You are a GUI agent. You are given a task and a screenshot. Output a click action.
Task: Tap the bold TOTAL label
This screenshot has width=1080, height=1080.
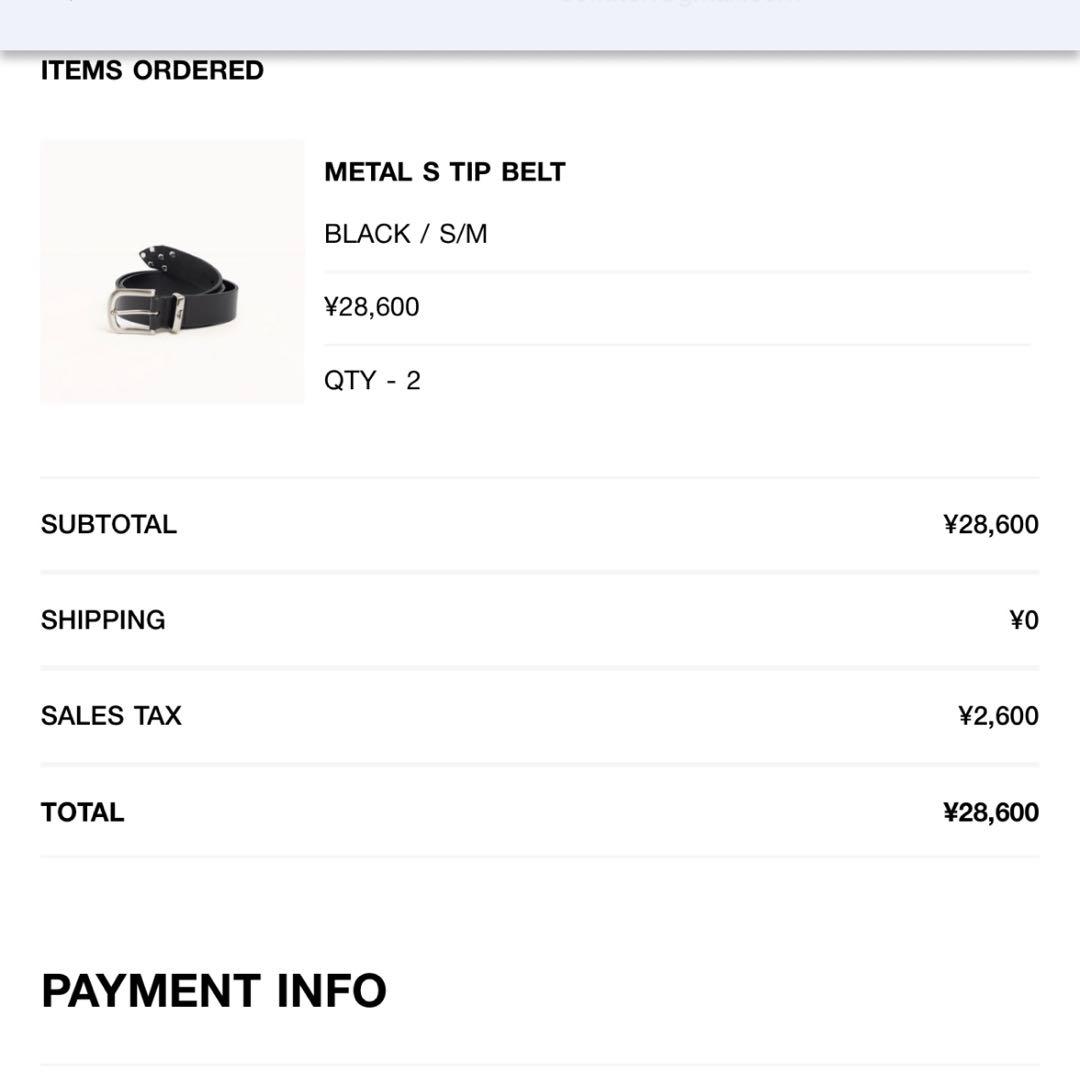pyautogui.click(x=82, y=812)
